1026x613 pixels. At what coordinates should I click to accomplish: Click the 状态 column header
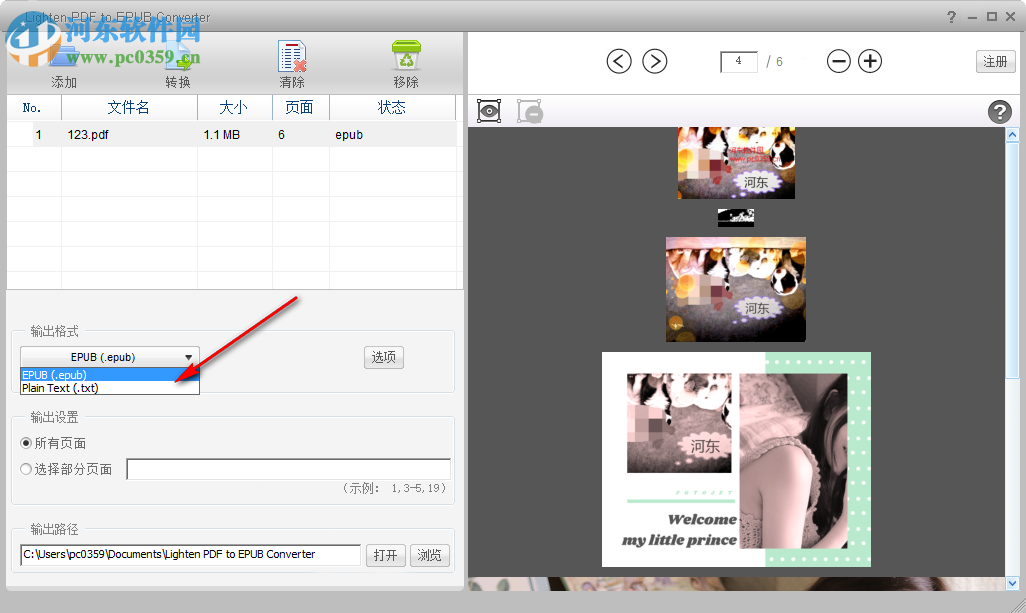point(392,107)
